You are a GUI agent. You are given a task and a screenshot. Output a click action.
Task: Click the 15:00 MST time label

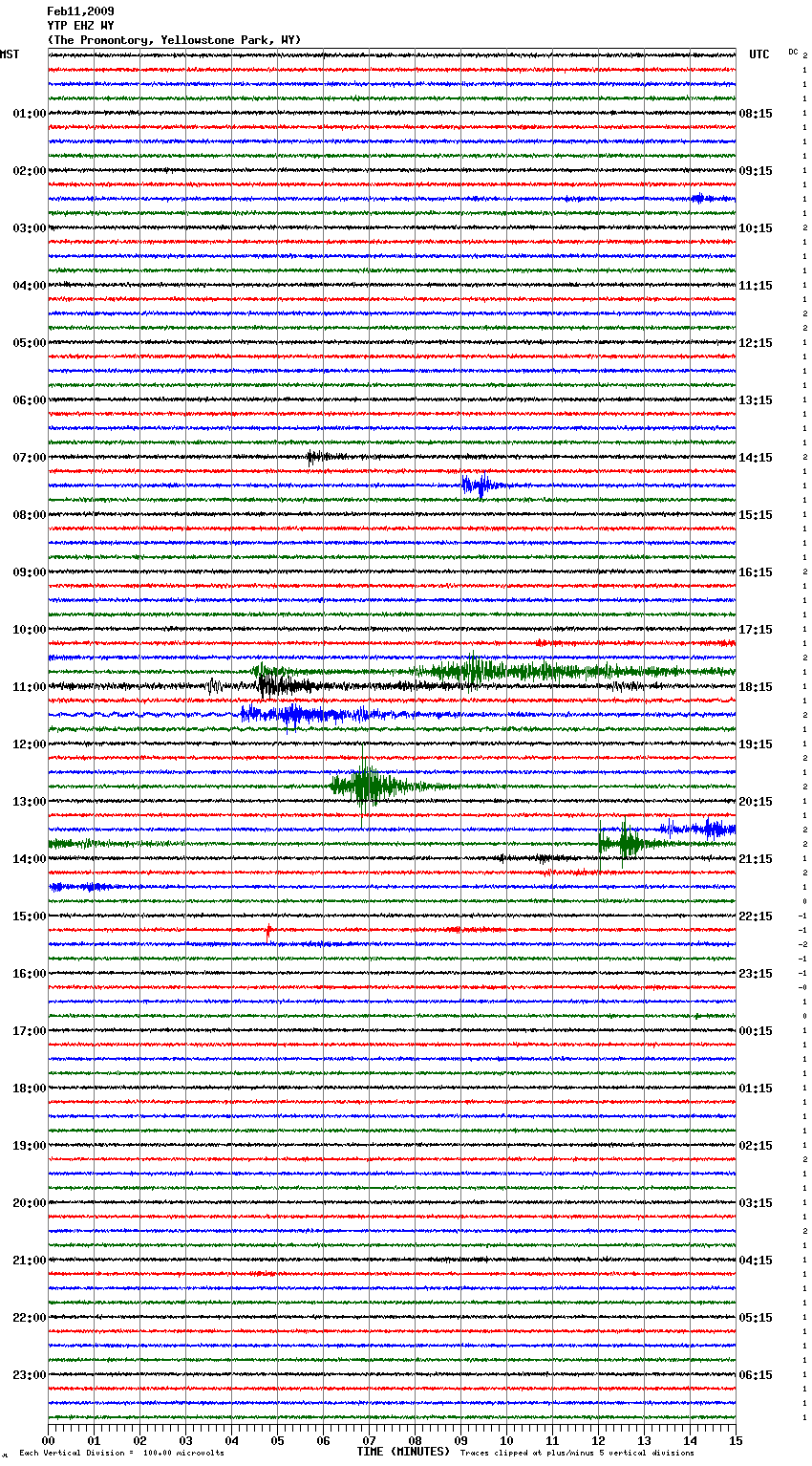(30, 916)
